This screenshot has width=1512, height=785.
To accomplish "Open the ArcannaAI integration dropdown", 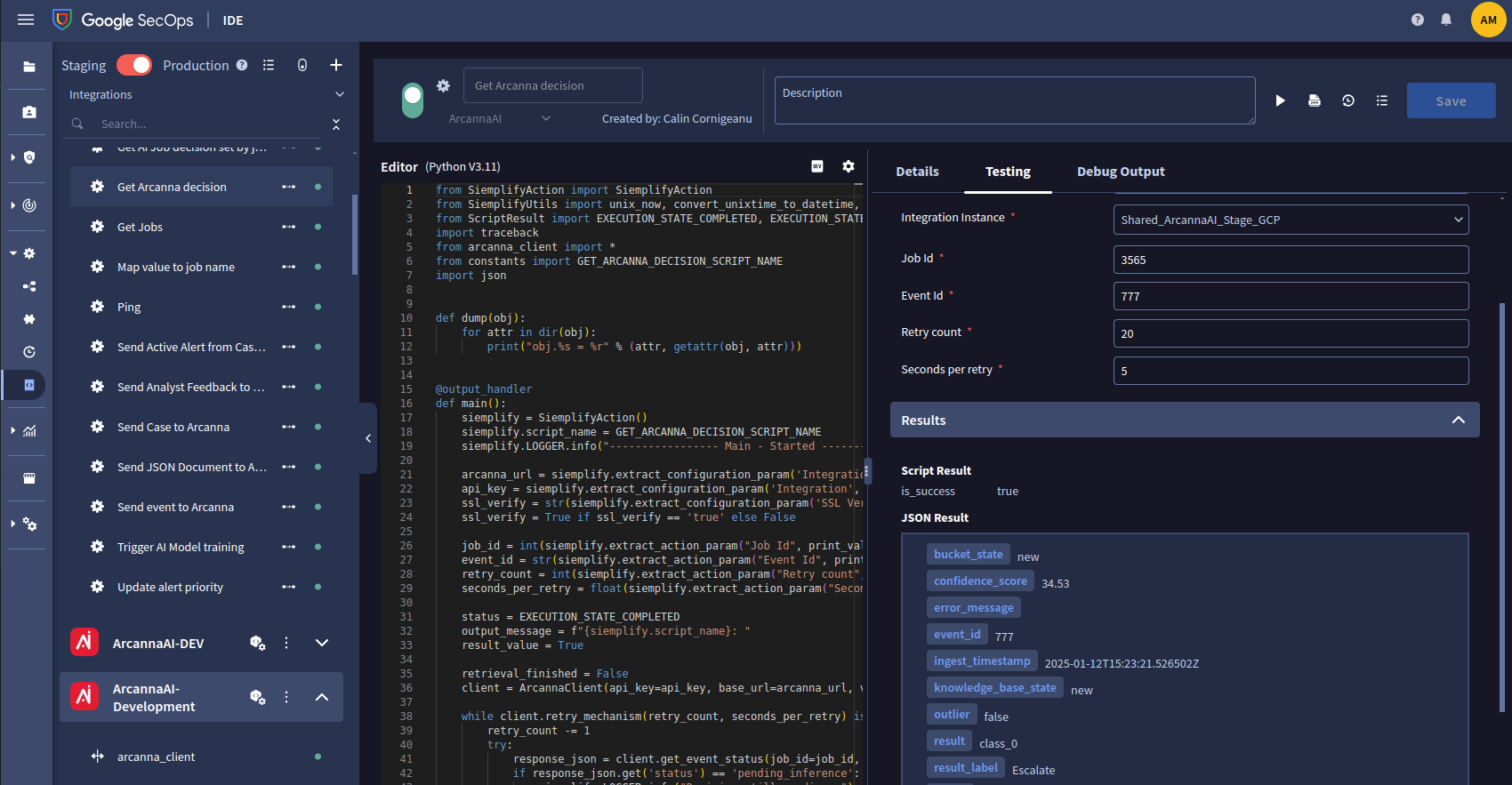I will pos(500,118).
